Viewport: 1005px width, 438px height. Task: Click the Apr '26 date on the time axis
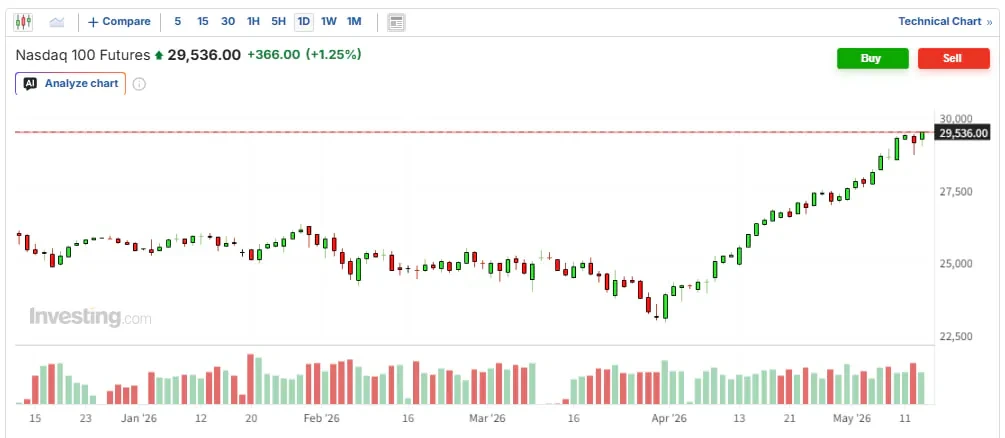[669, 419]
